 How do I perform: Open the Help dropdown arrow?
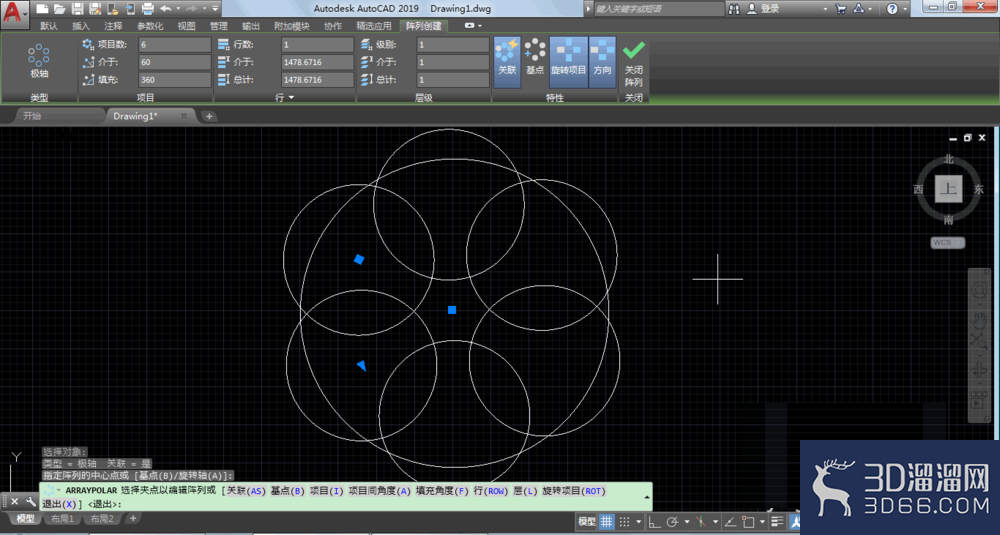click(905, 9)
